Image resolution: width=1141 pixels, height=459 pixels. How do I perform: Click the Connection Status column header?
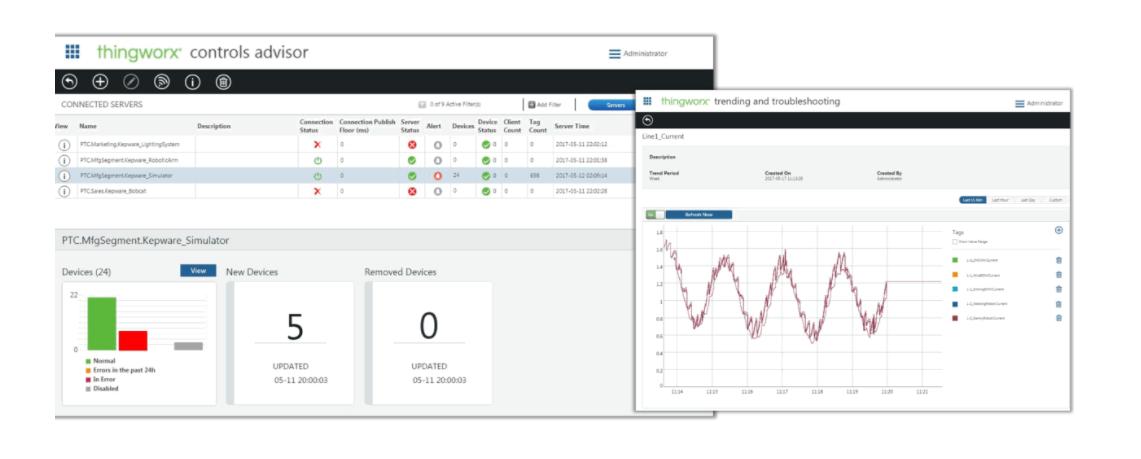pos(317,126)
